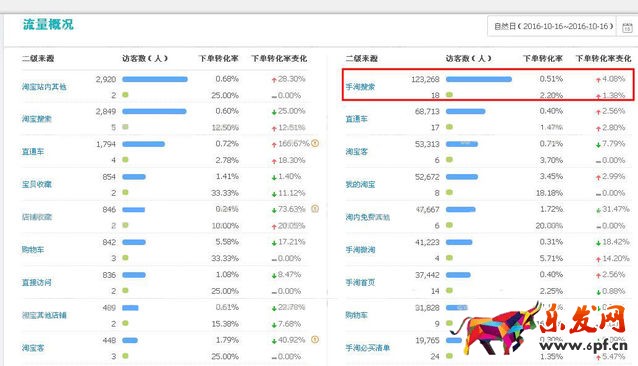The image size is (638, 366).
Task: Open the 宝贝收藏 source link
Action: pyautogui.click(x=37, y=184)
